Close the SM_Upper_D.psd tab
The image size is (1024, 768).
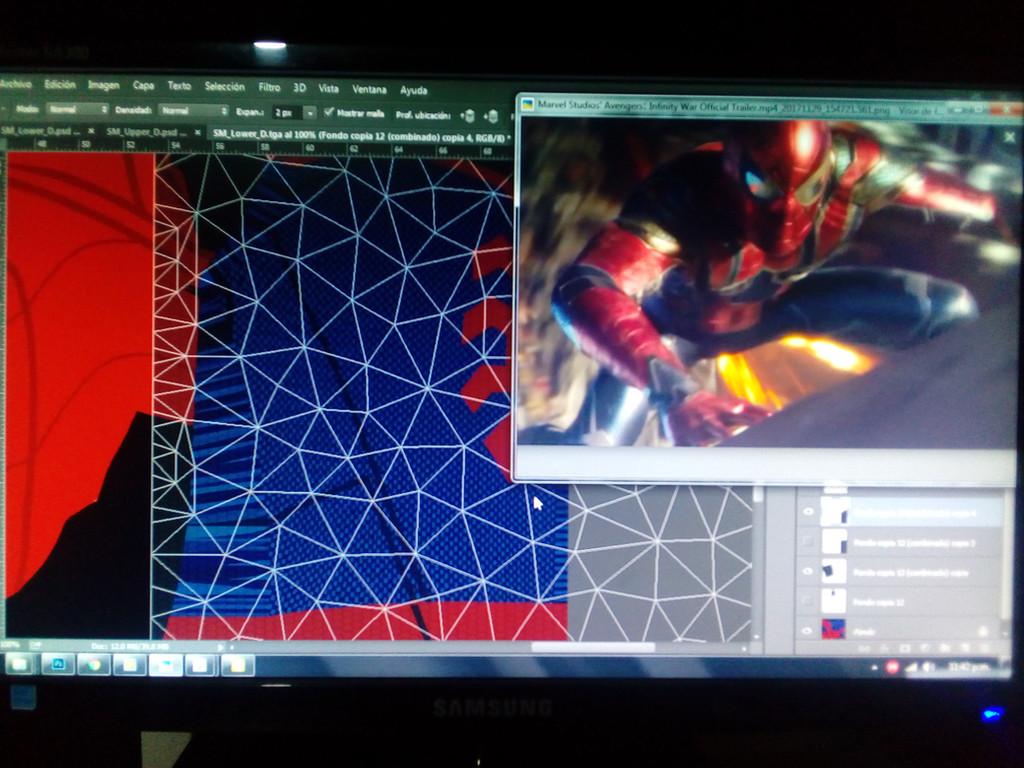pos(197,133)
